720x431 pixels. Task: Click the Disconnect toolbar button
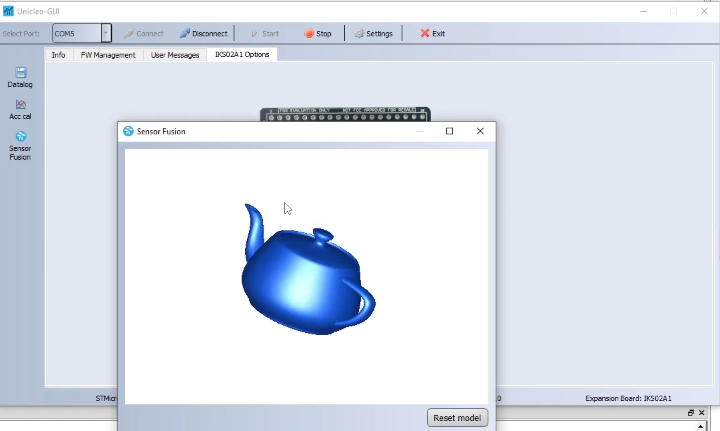(203, 34)
